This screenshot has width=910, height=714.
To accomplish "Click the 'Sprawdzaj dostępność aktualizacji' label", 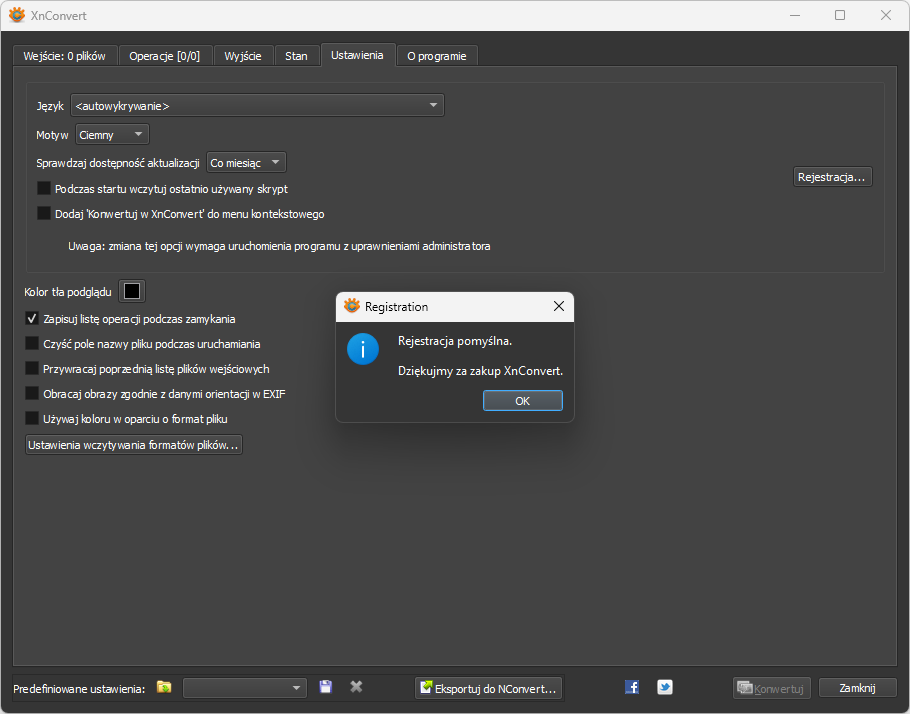I will click(x=118, y=163).
